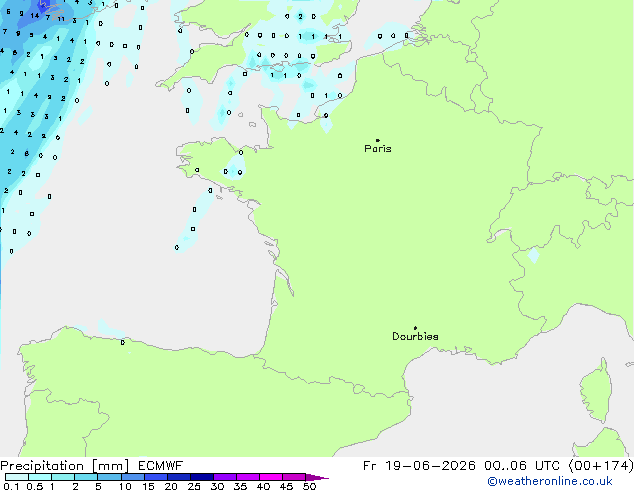634x490 pixels.
Task: Pick the magenta swatch between 45 and 50
Action: click(294, 477)
